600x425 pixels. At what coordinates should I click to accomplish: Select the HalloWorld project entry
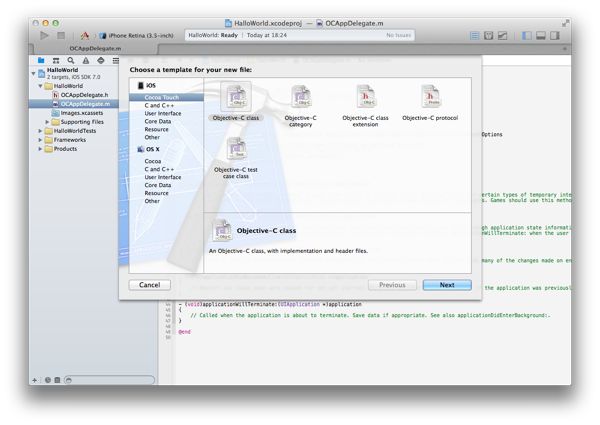click(x=69, y=73)
